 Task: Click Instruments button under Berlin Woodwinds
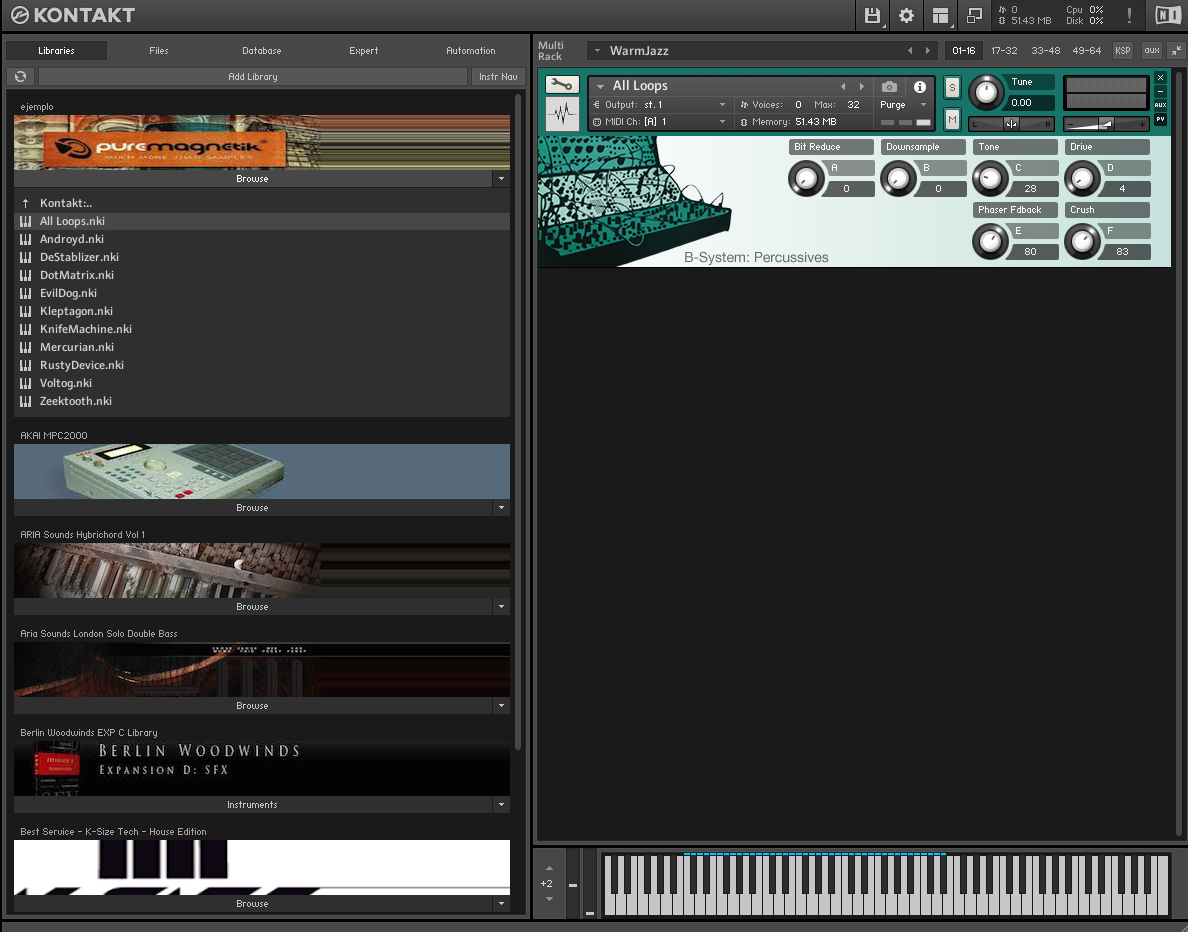pos(252,805)
